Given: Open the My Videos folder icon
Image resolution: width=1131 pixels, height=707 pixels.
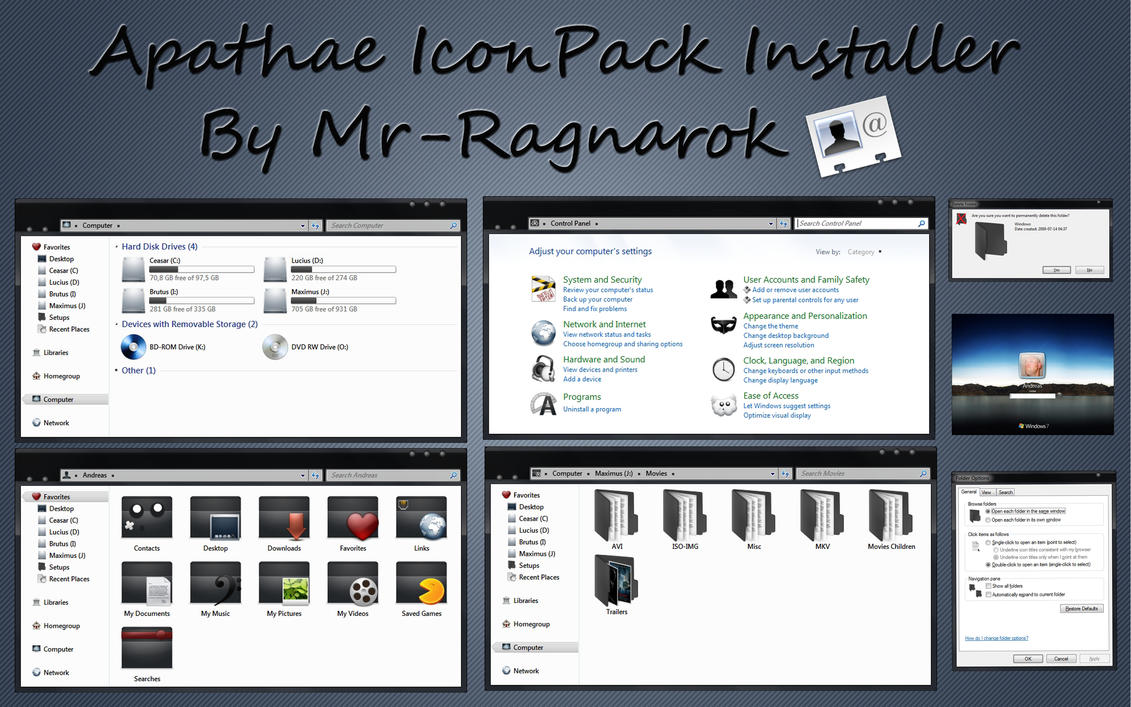Looking at the screenshot, I should point(353,584).
